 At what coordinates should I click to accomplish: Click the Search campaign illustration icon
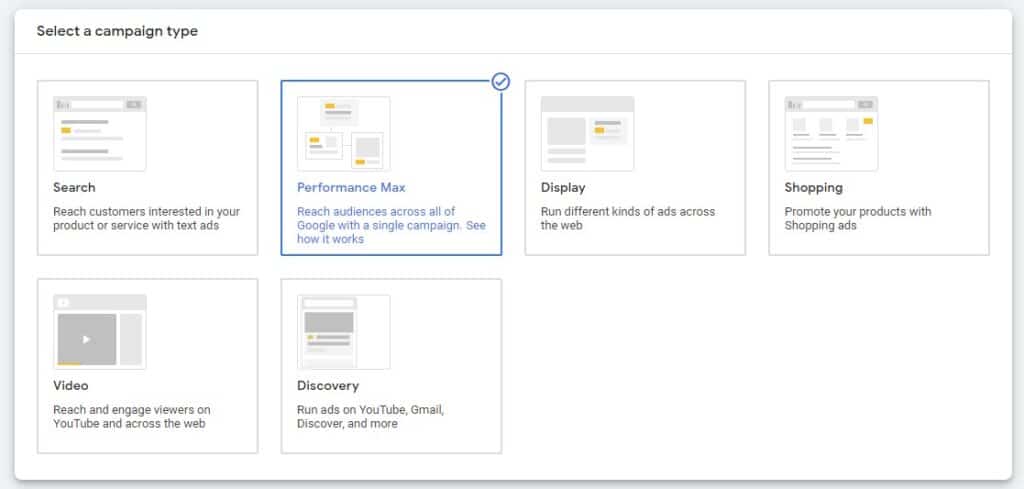[100, 134]
